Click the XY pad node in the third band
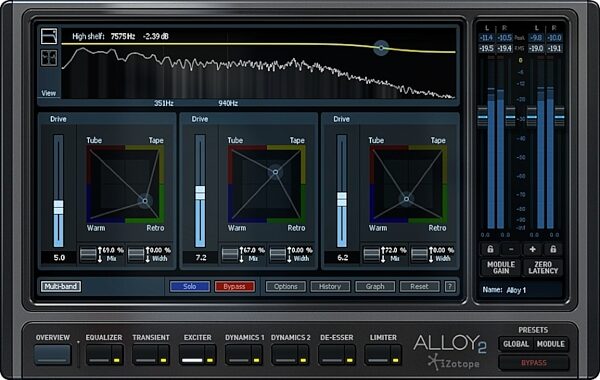Viewport: 600px width, 380px height. pyautogui.click(x=406, y=199)
